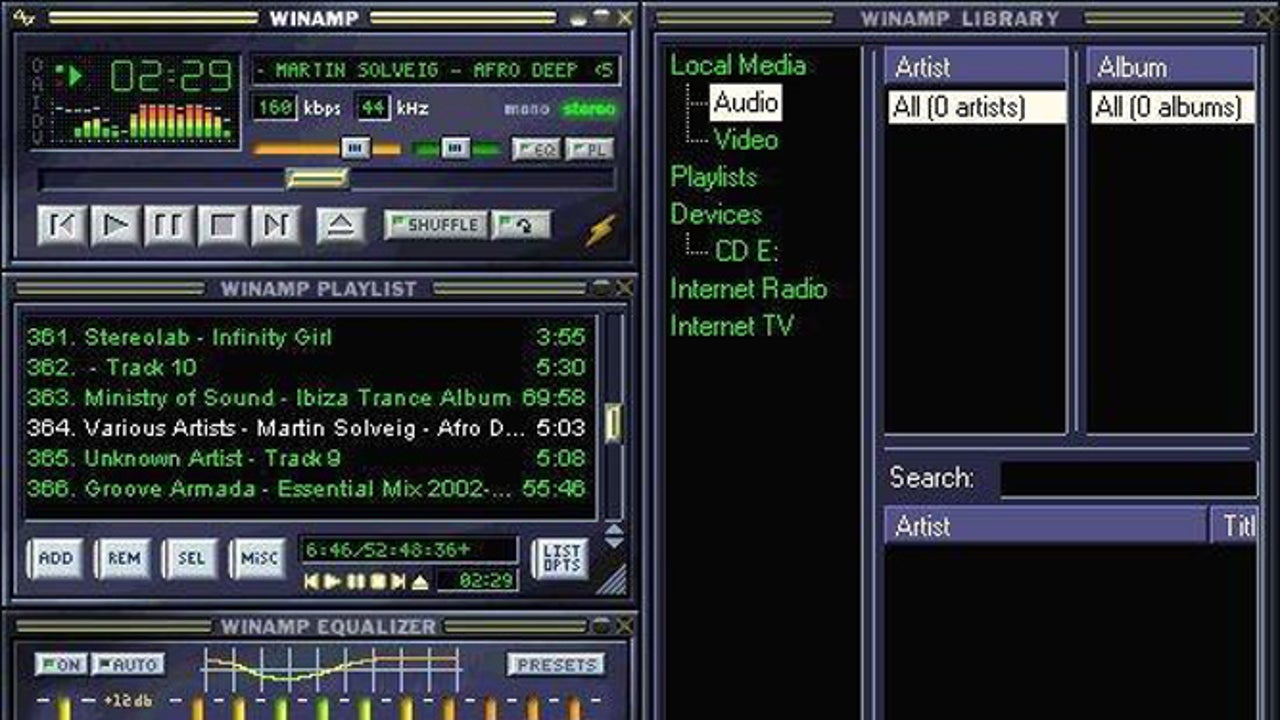Select 'All (0 albums)' row
The image size is (1280, 720).
(x=1172, y=107)
